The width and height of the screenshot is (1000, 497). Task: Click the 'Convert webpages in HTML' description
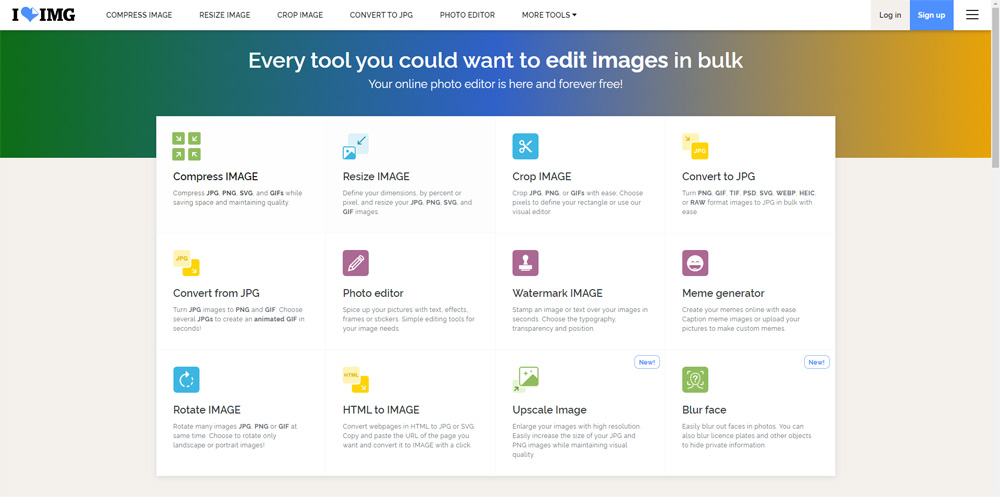pos(409,436)
